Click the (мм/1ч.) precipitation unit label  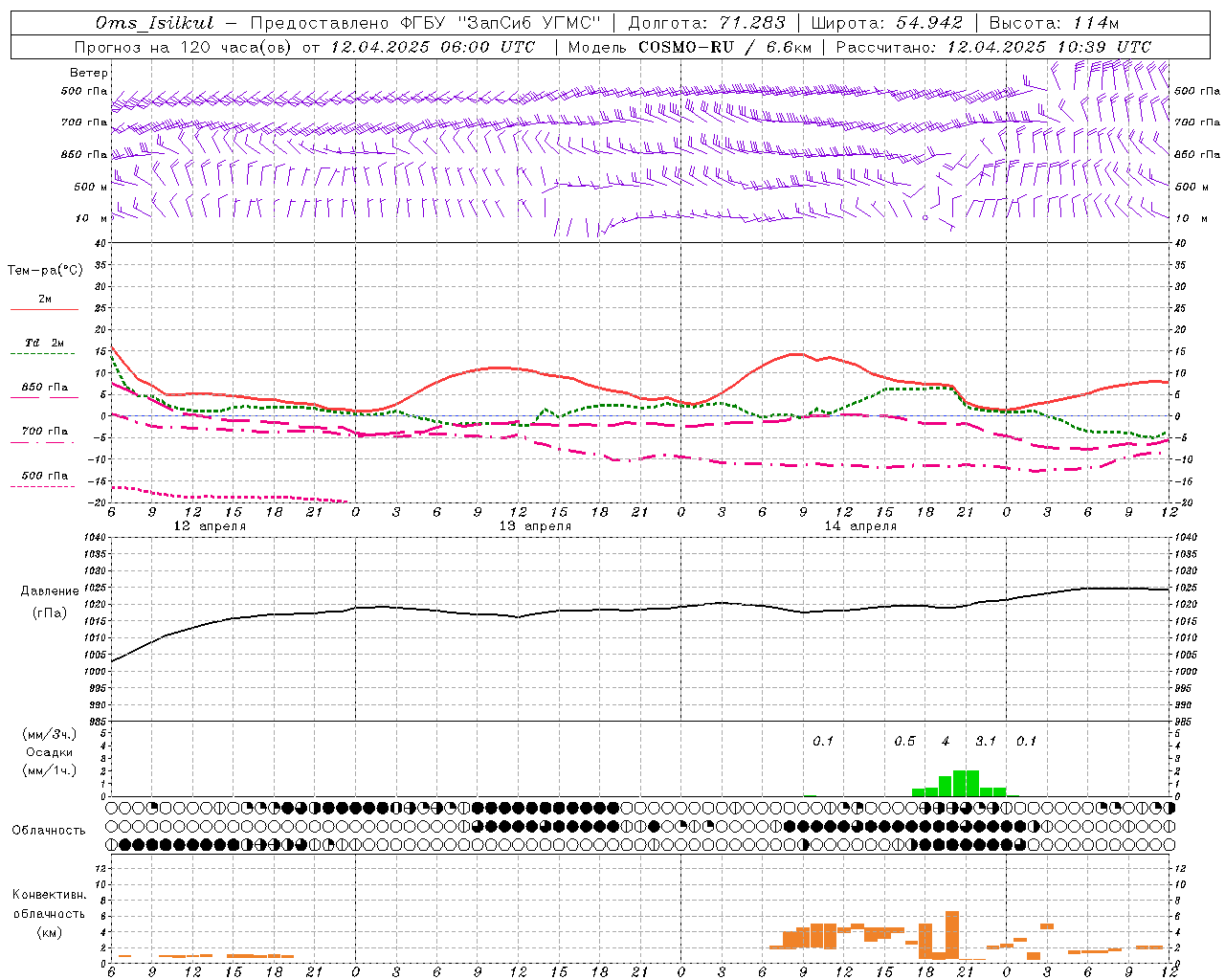[x=50, y=770]
